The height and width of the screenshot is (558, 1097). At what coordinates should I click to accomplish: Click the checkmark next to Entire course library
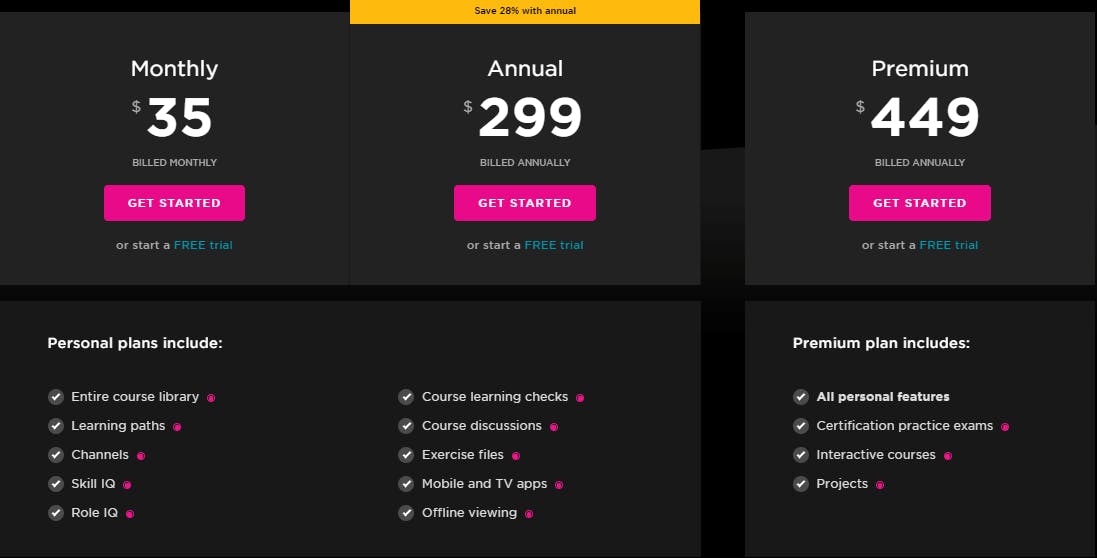click(x=56, y=397)
